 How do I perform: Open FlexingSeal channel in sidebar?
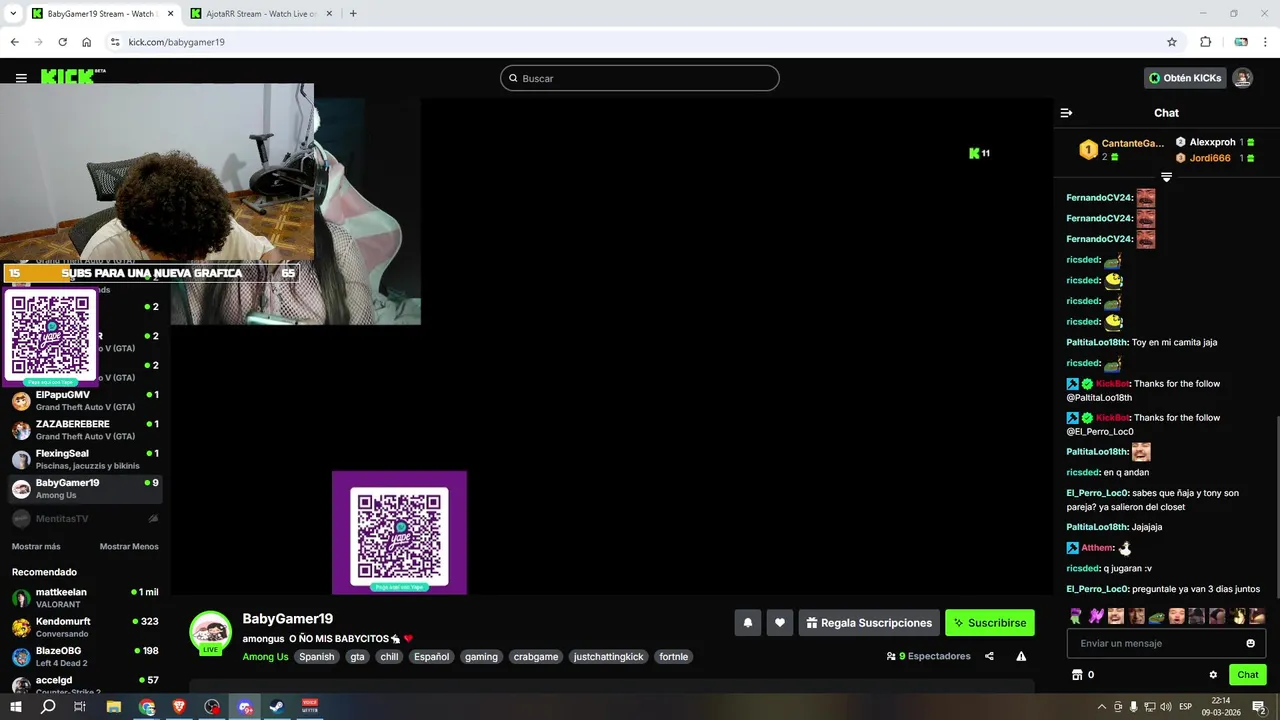[85, 459]
